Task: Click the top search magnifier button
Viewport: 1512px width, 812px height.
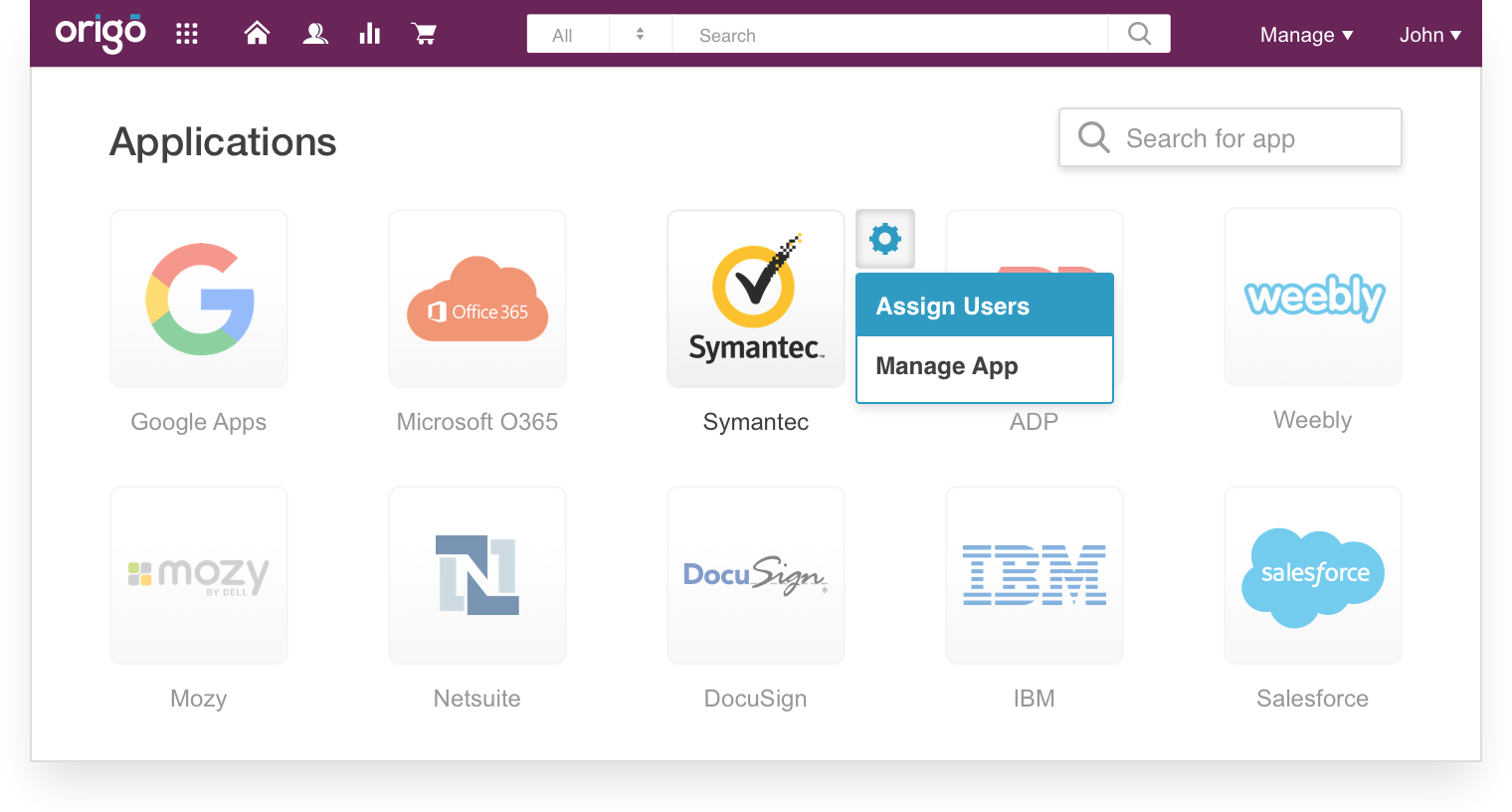Action: (1140, 34)
